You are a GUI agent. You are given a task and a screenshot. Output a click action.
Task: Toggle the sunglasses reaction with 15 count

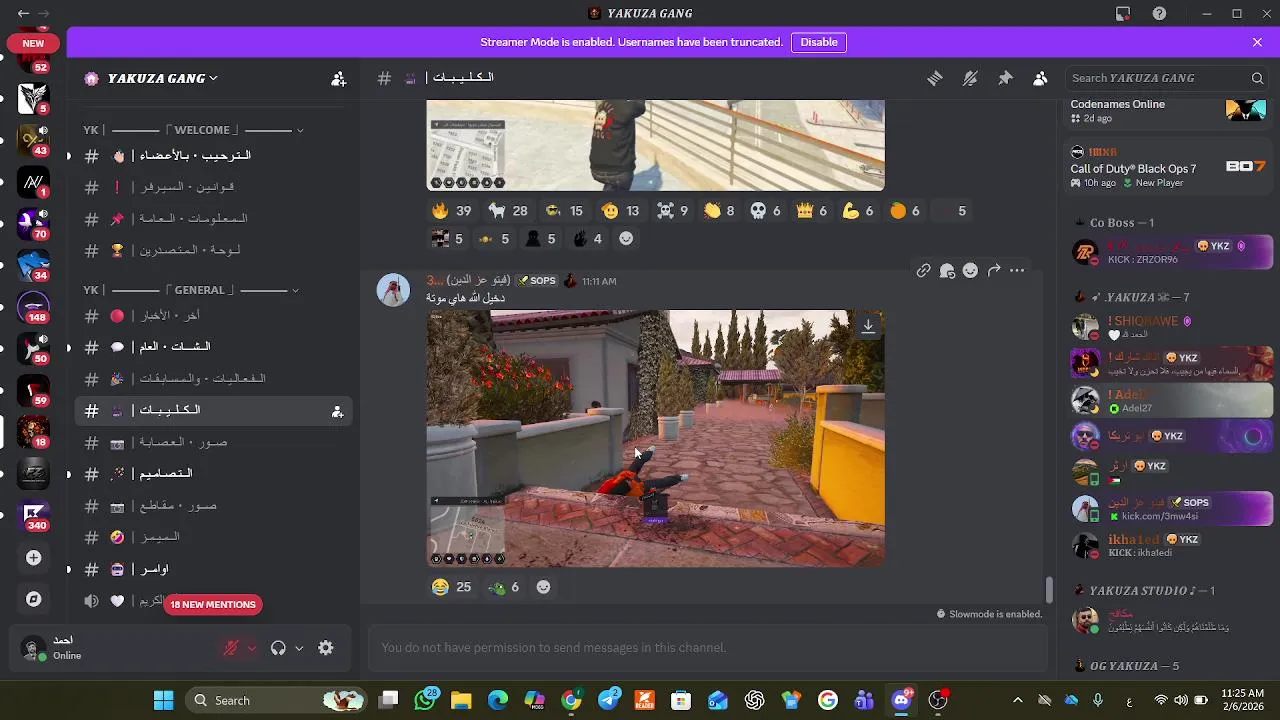[564, 211]
